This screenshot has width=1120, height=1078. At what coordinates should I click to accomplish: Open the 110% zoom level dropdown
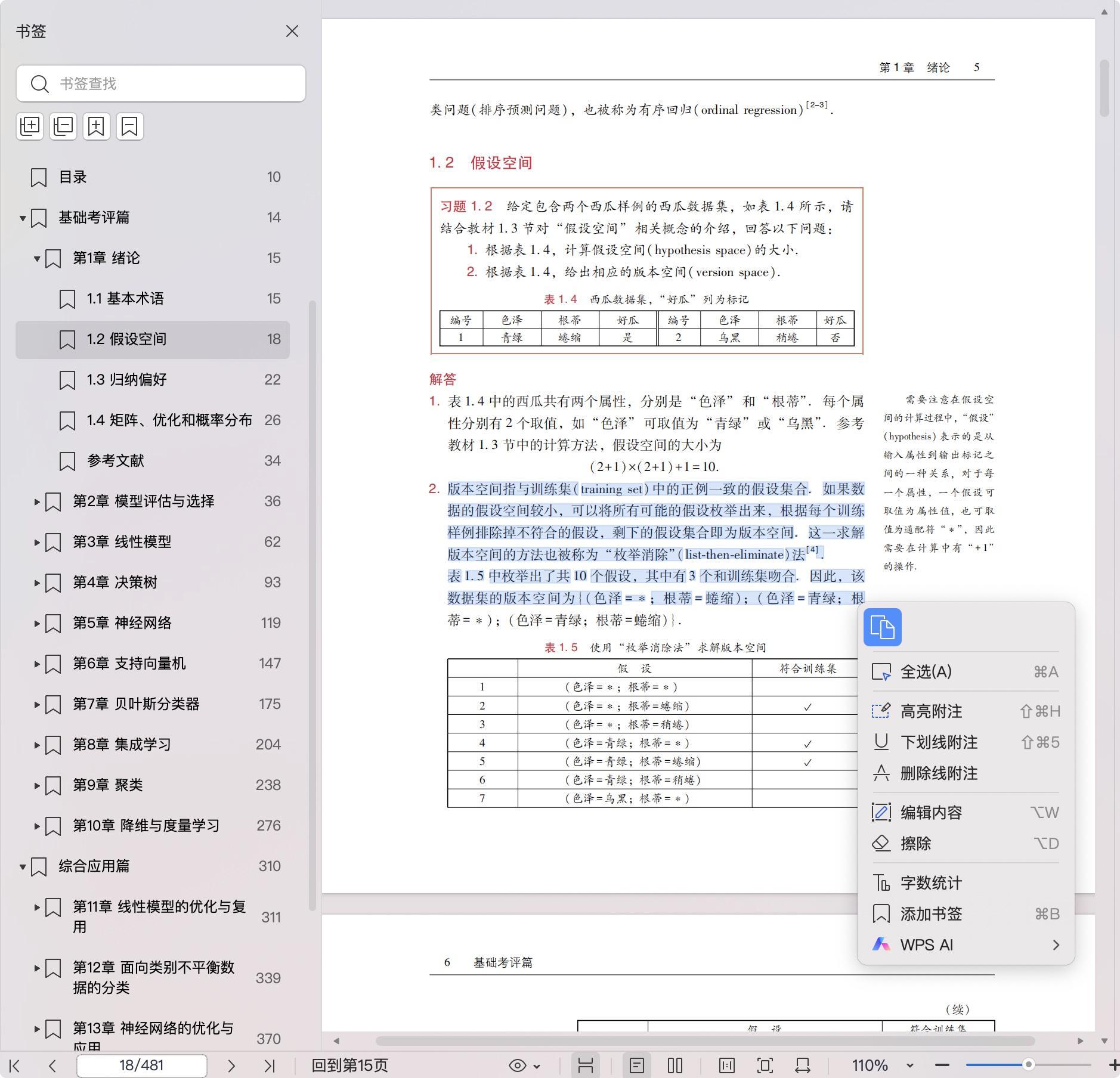(x=910, y=1065)
